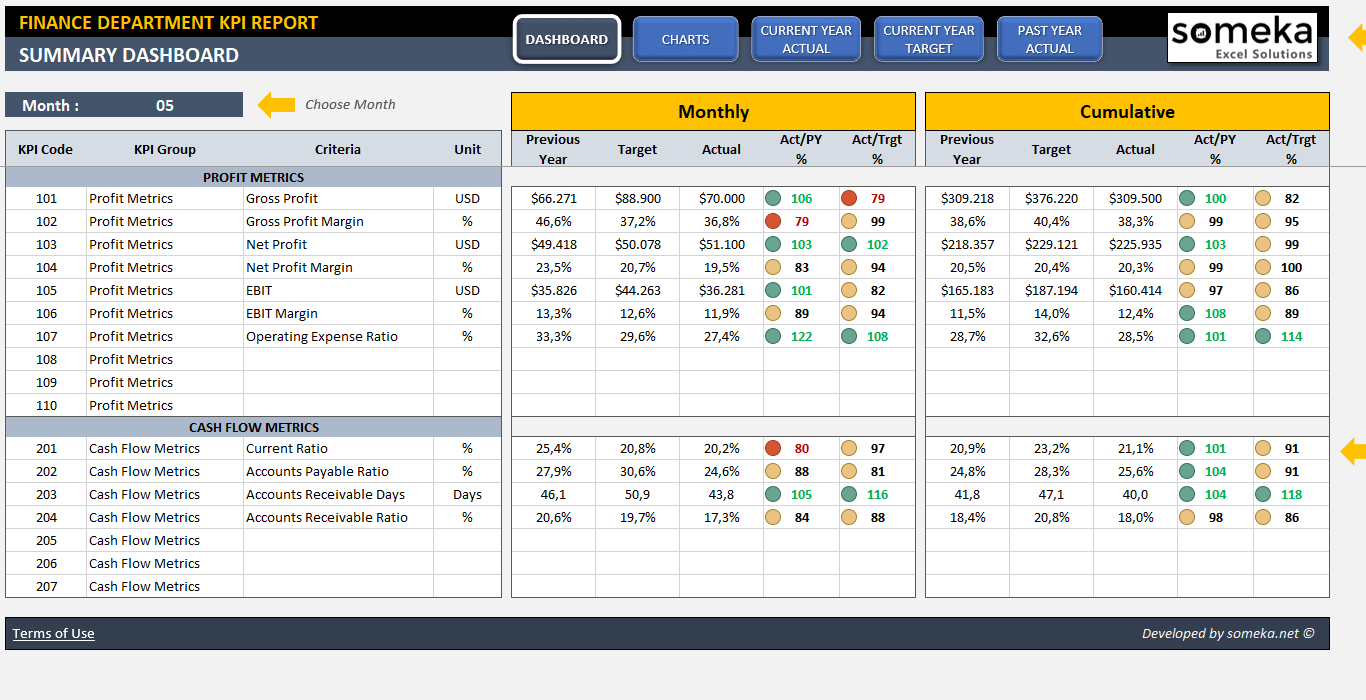
Task: Click the green Act/Trgt indicator for Operating Expense Ratio
Action: coord(848,336)
